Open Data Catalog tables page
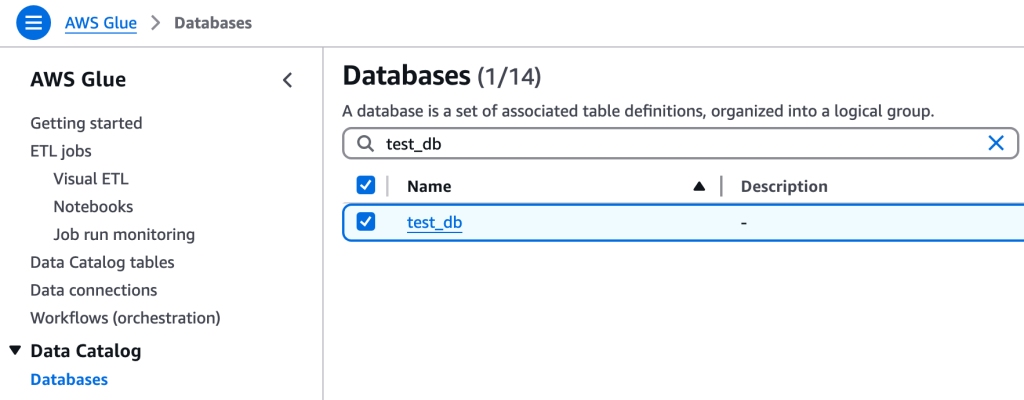This screenshot has height=400, width=1024. [x=103, y=262]
